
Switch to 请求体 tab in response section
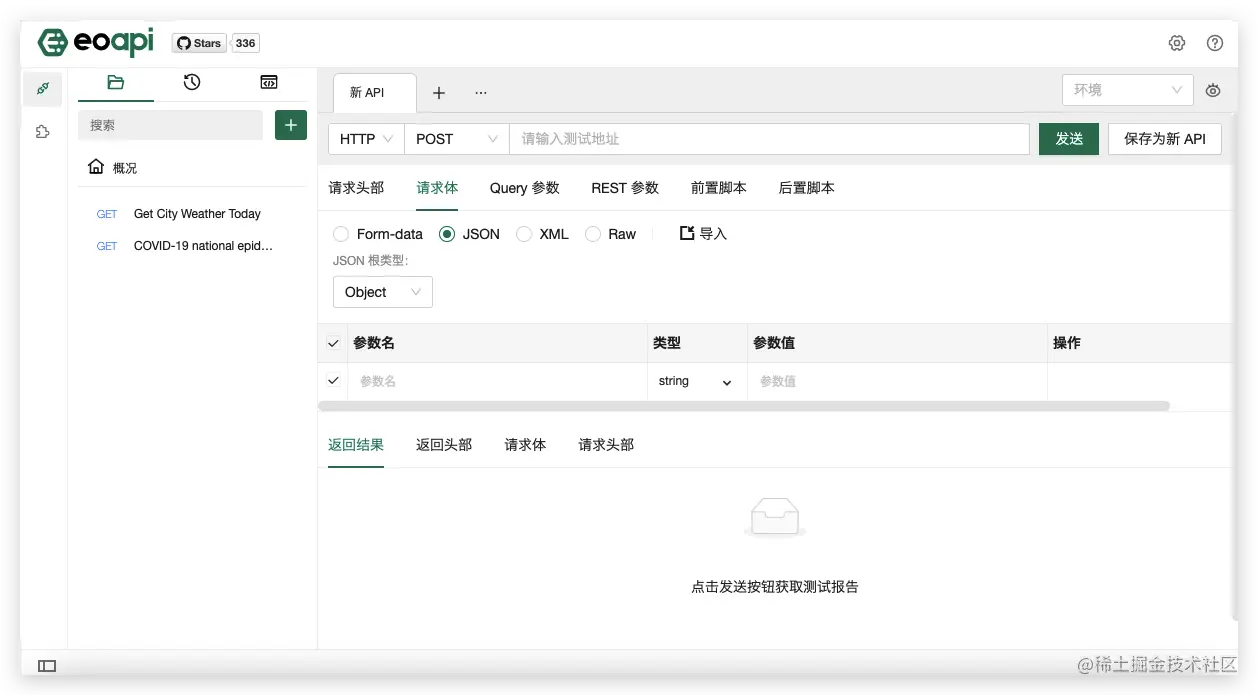coord(525,445)
